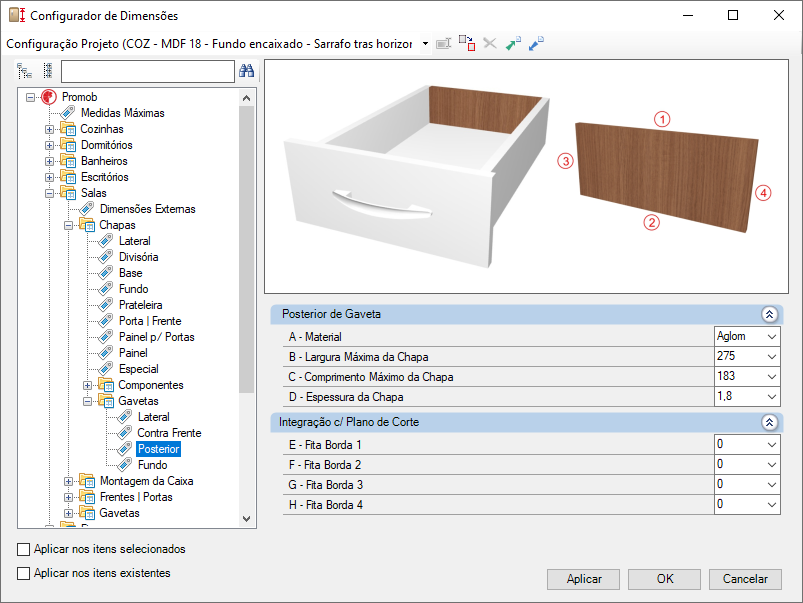This screenshot has width=803, height=603.
Task: Collapse the Posterior de Gaveta section
Action: coord(769,314)
